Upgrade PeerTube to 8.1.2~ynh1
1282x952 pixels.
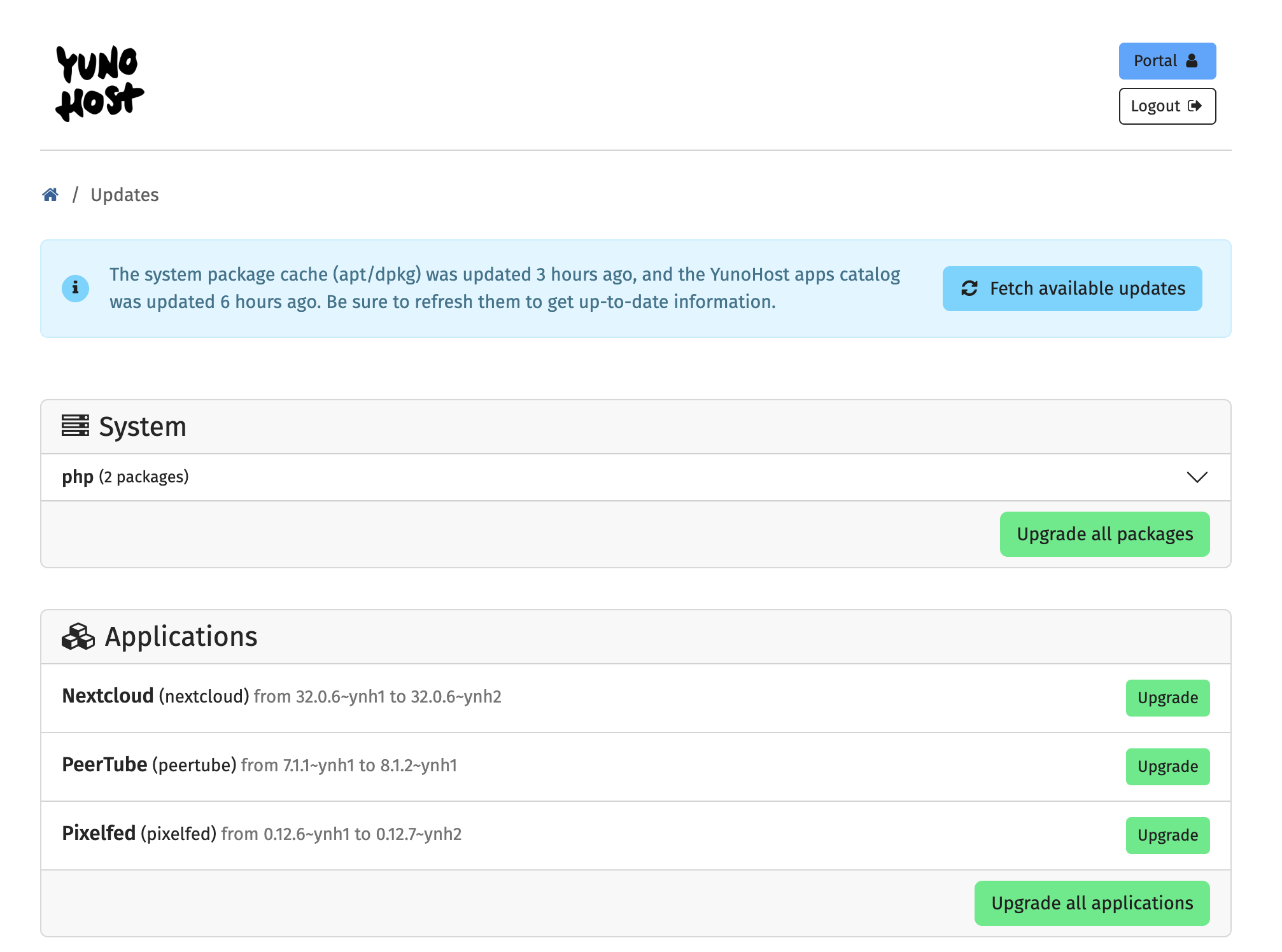(1167, 766)
